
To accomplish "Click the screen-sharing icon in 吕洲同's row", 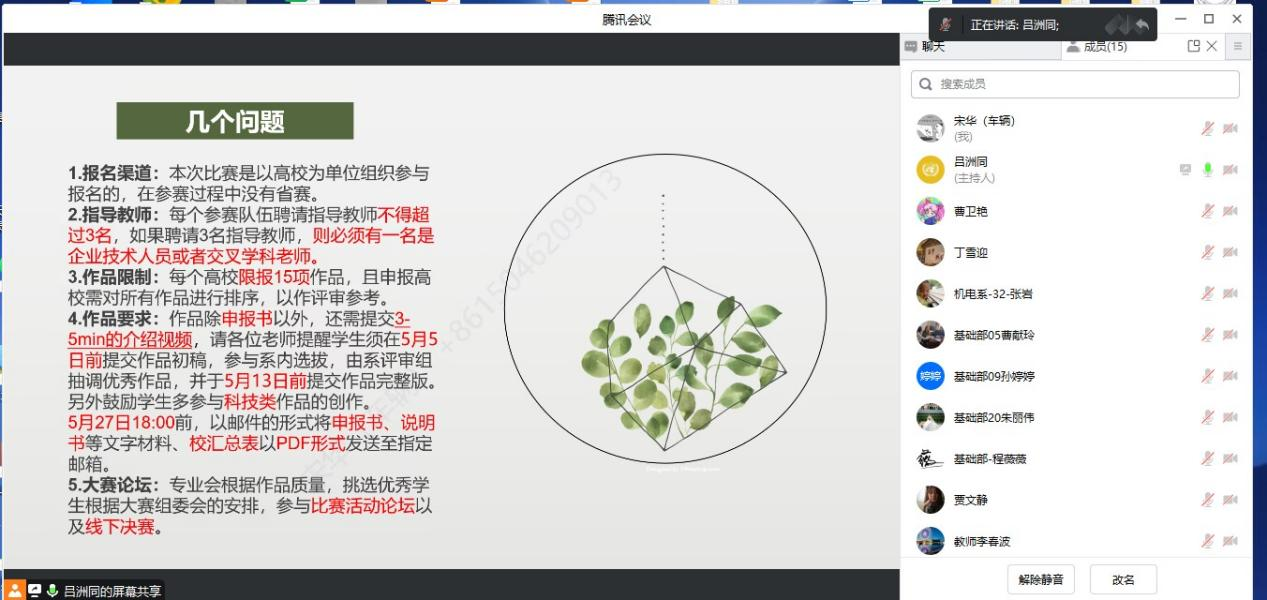I will pos(1185,170).
